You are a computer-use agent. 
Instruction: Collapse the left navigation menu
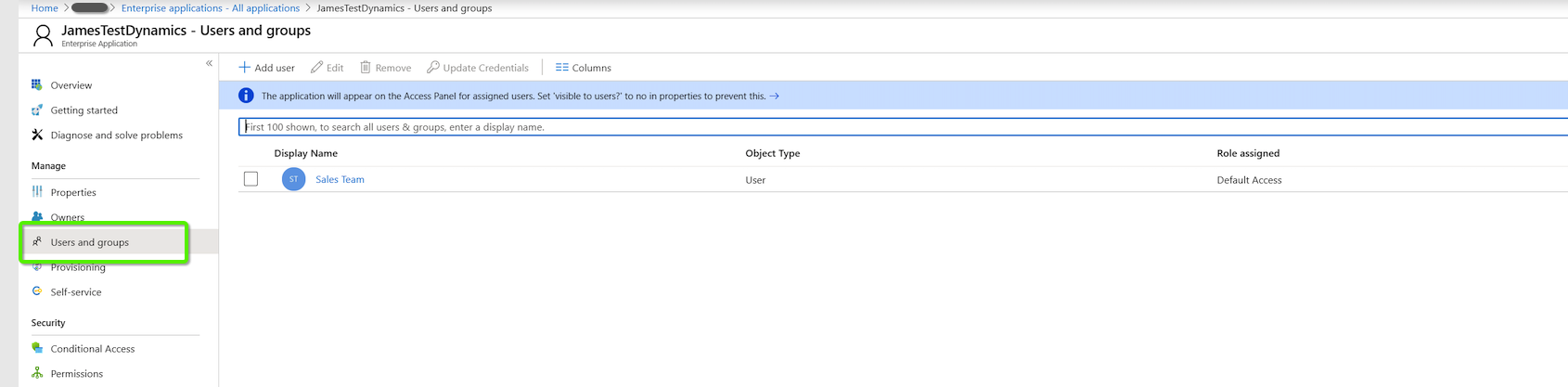click(209, 63)
